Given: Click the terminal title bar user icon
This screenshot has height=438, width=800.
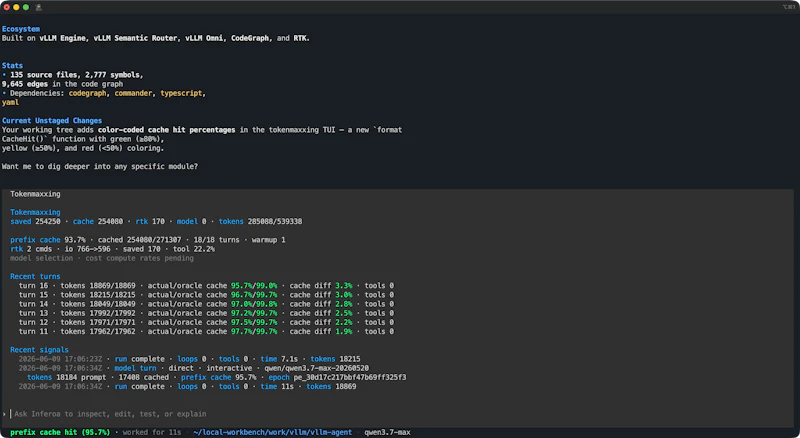Looking at the screenshot, I should [x=38, y=7].
